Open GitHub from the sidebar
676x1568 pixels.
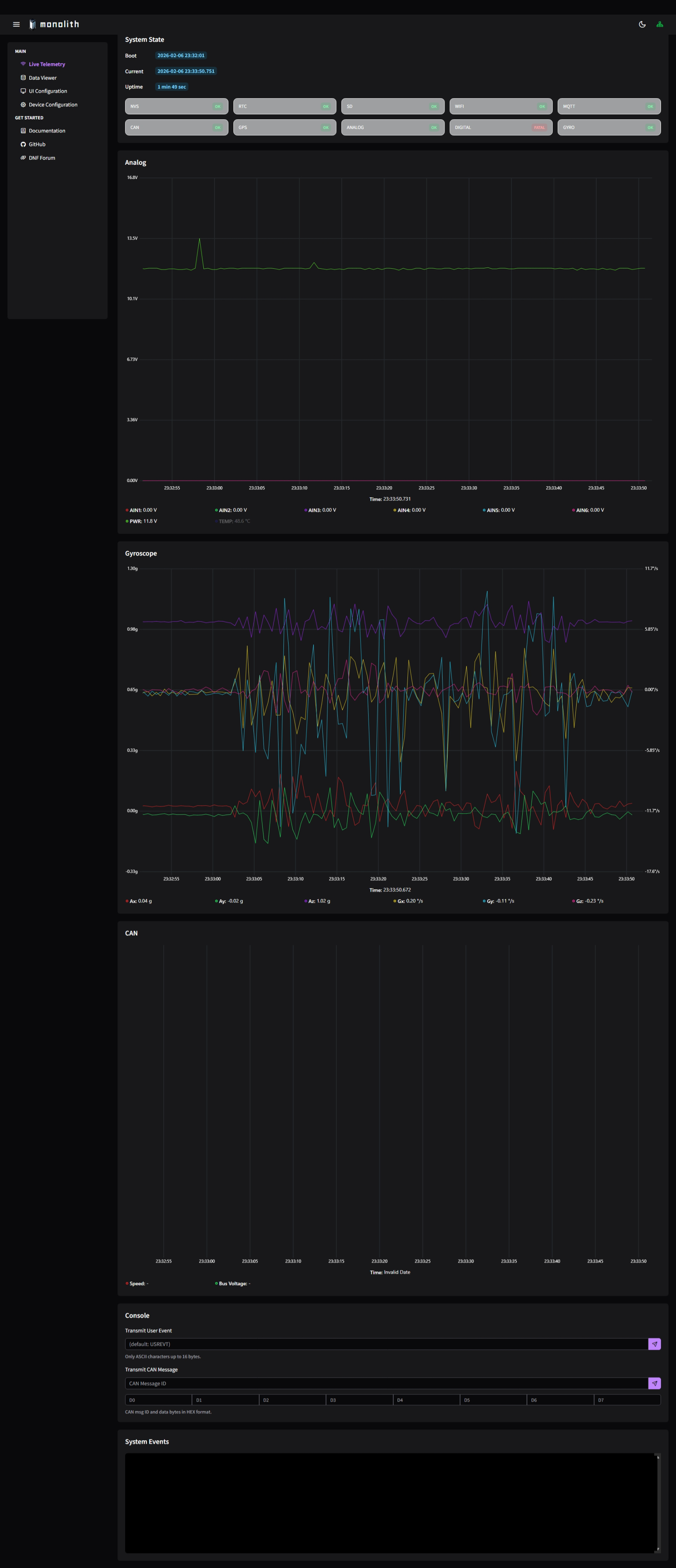tap(37, 144)
